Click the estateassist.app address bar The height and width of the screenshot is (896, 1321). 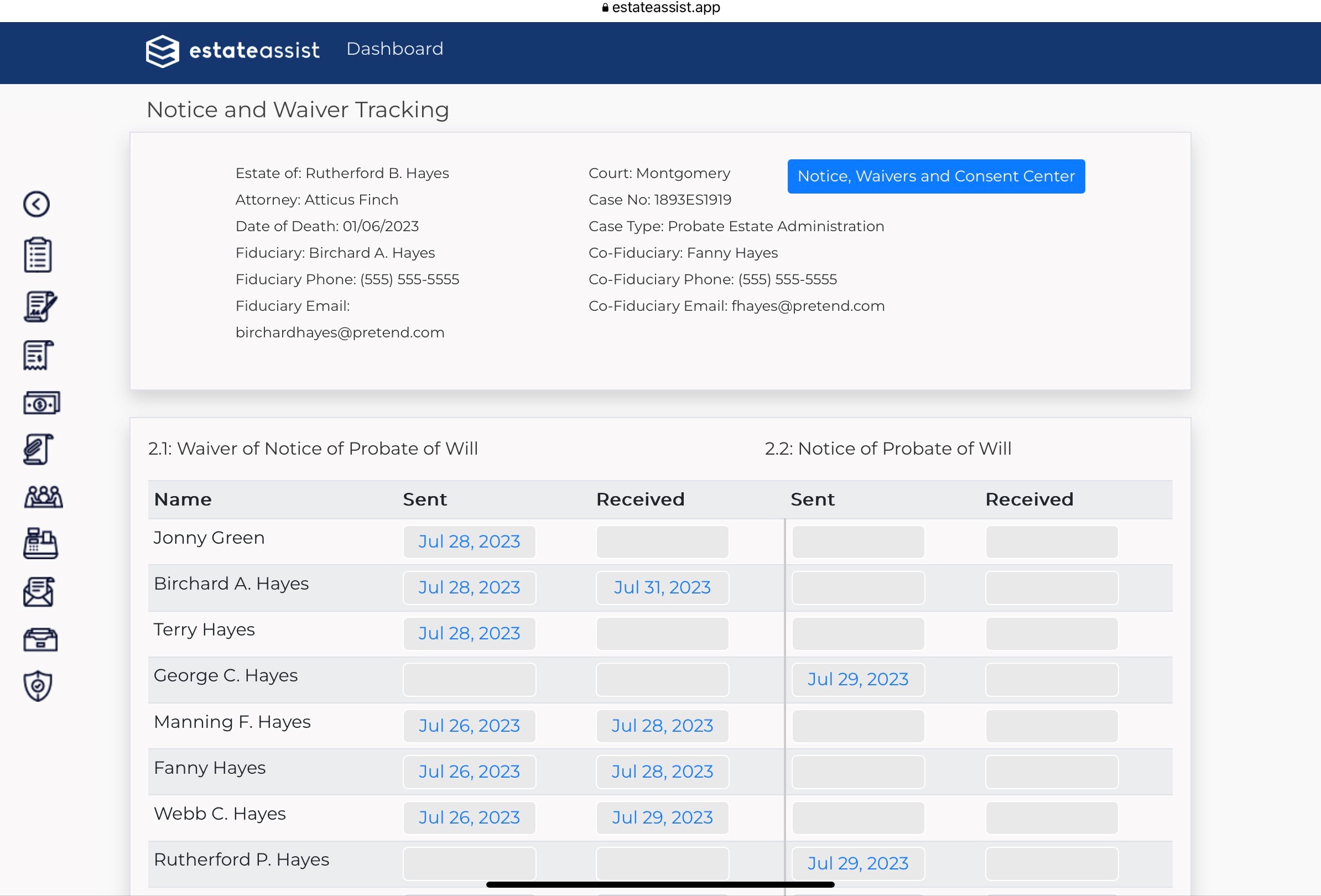pyautogui.click(x=660, y=7)
